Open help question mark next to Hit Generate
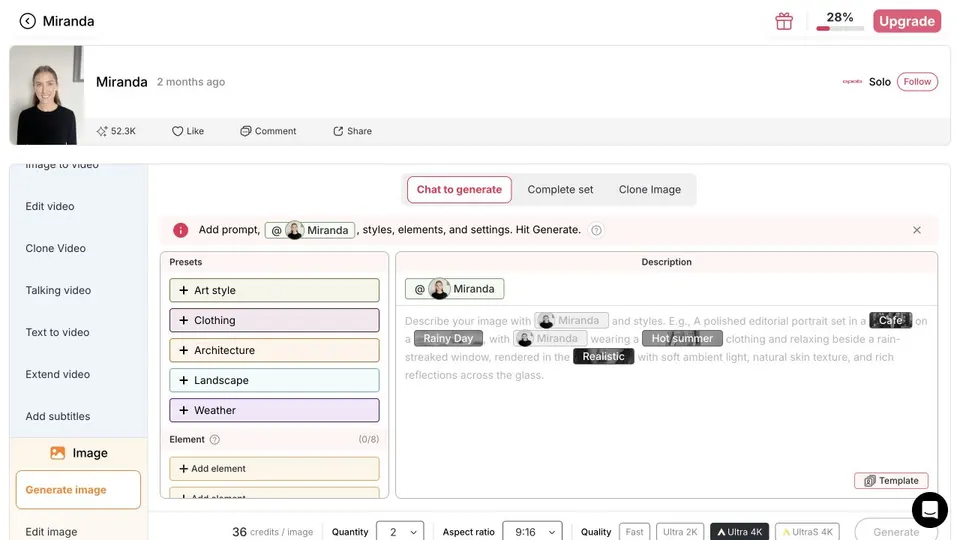The width and height of the screenshot is (960, 540). 596,230
